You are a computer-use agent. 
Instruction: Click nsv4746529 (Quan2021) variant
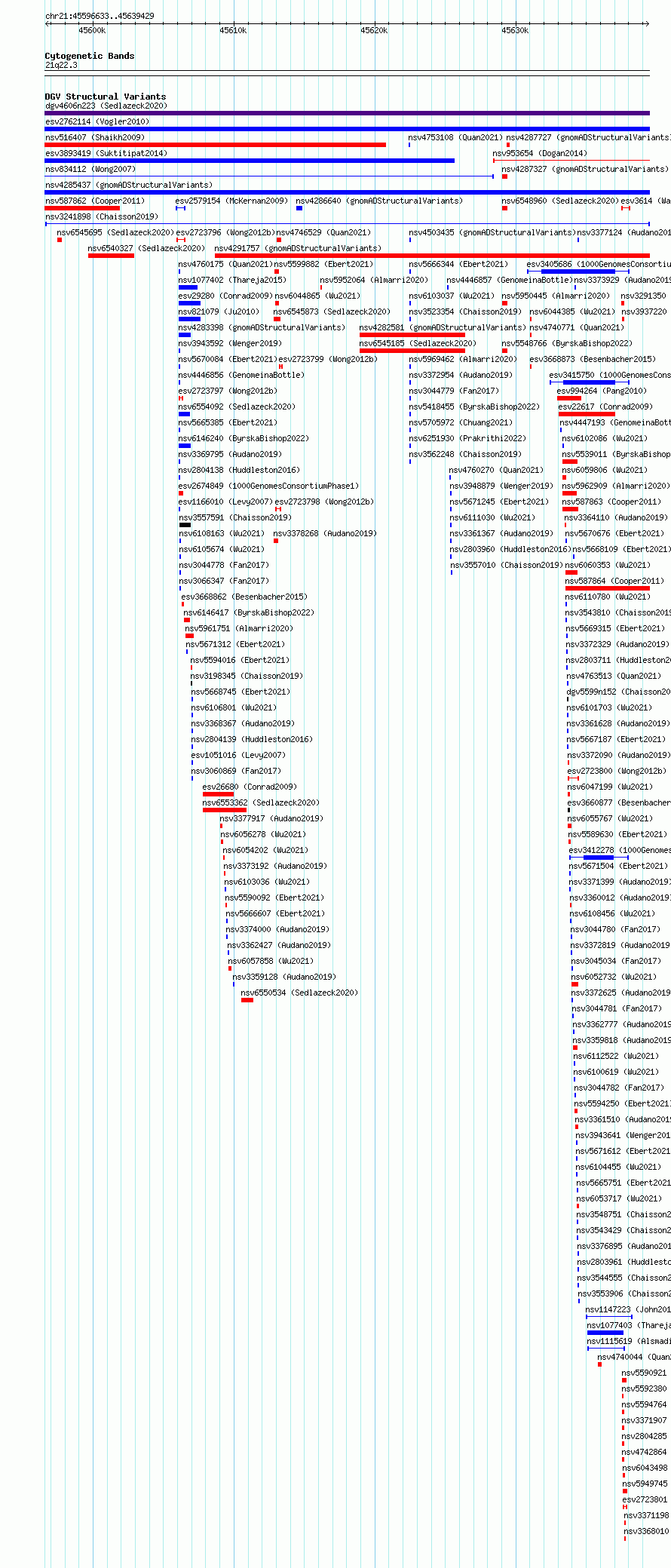point(323,233)
